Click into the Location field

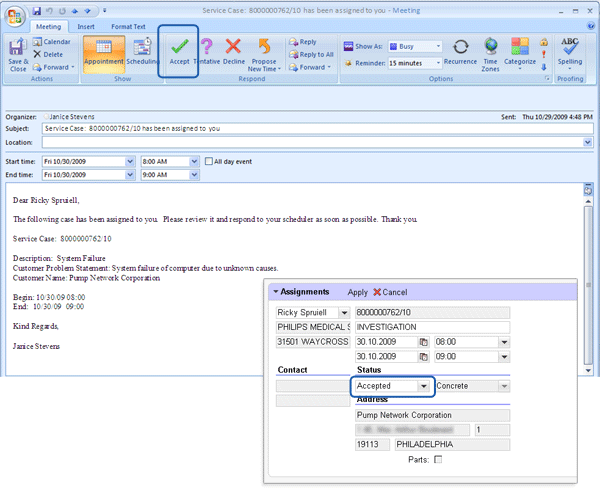[310, 142]
